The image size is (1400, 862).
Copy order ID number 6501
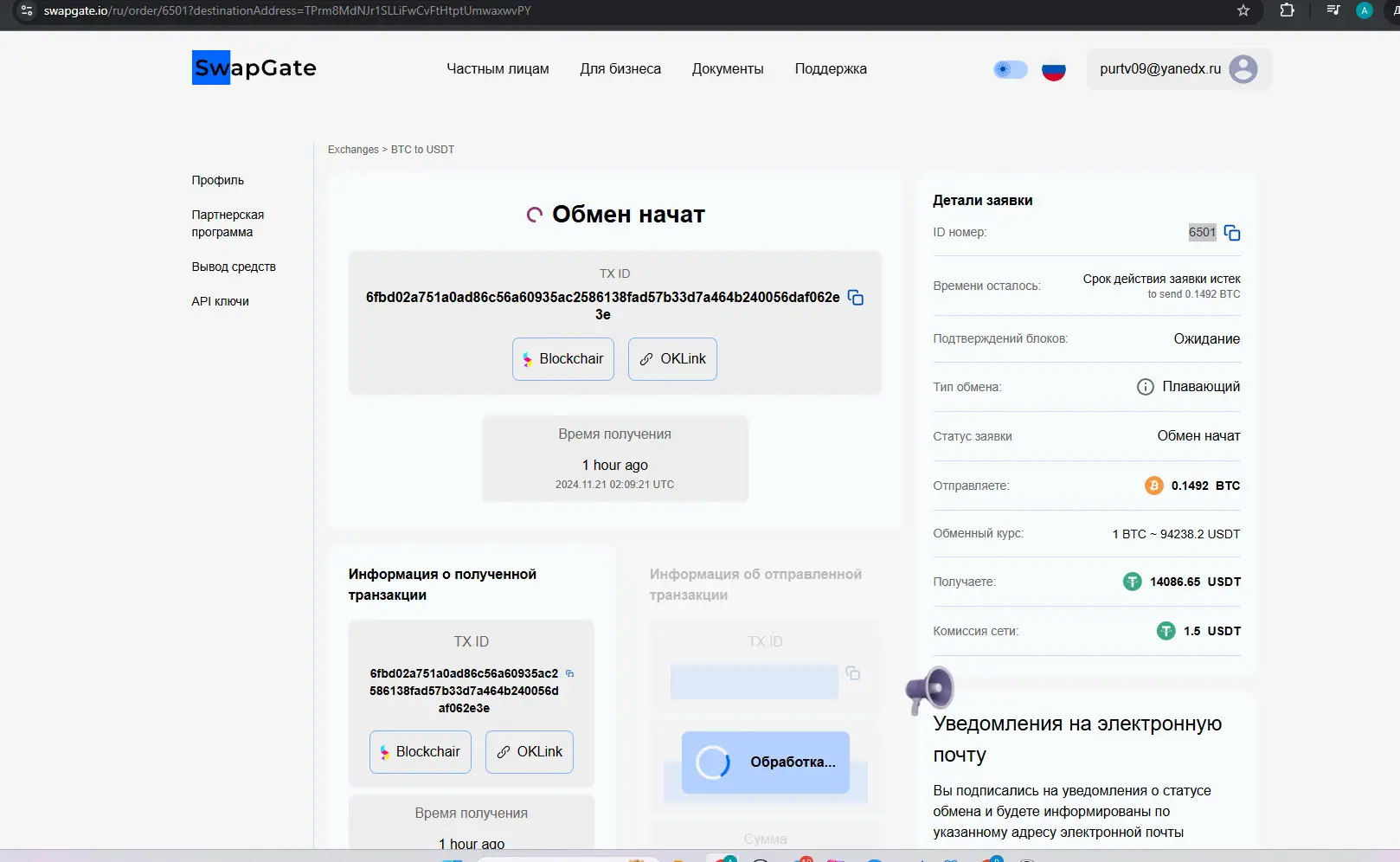click(1232, 233)
